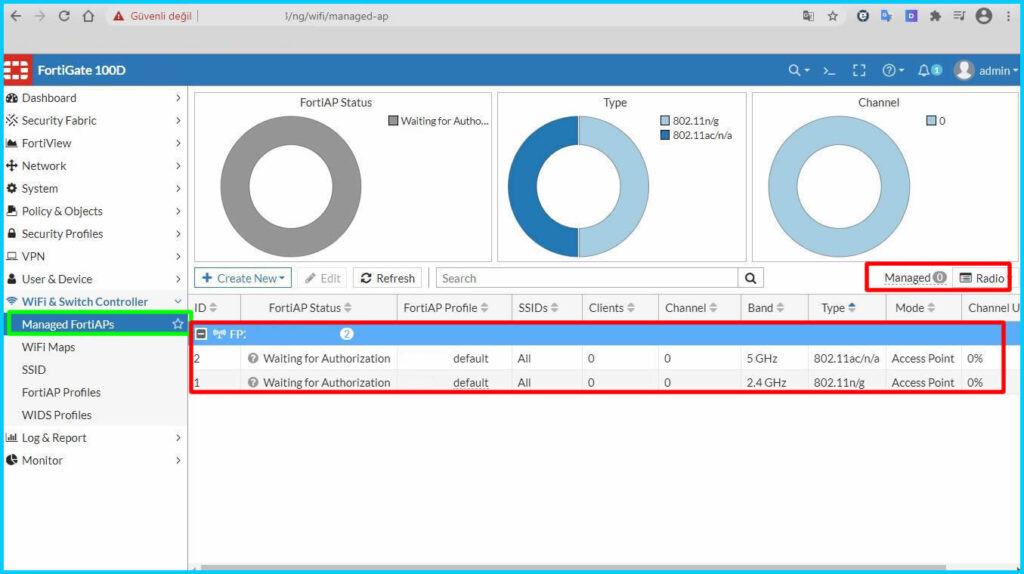The height and width of the screenshot is (574, 1024).
Task: Open browser profile avatar icon
Action: [x=984, y=16]
